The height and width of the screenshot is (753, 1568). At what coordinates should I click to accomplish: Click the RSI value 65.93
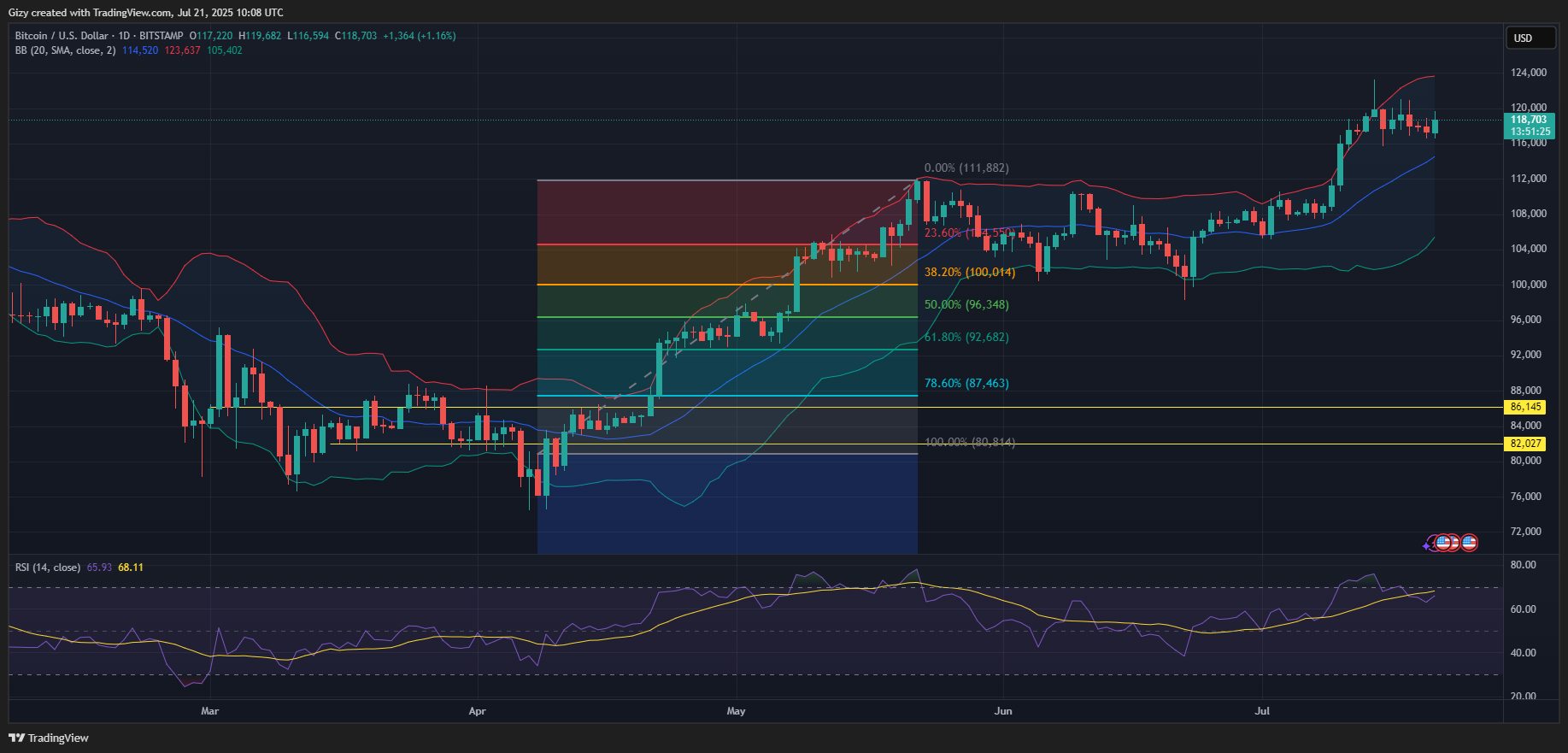[99, 568]
